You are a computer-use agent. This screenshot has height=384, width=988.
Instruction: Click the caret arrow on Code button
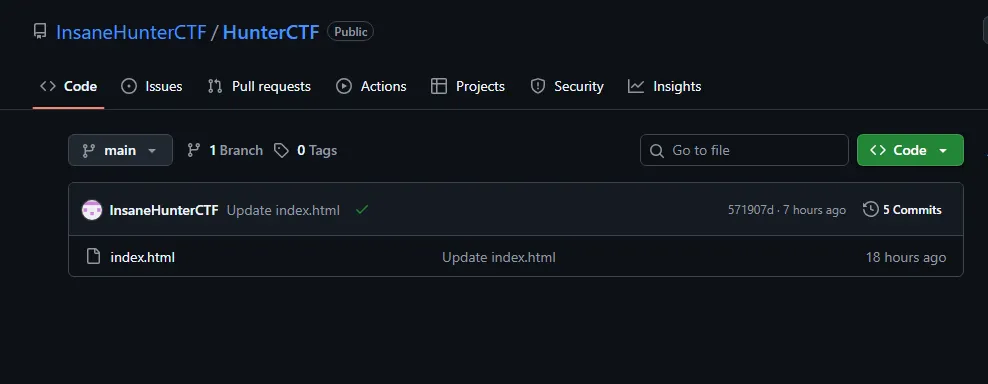(943, 151)
